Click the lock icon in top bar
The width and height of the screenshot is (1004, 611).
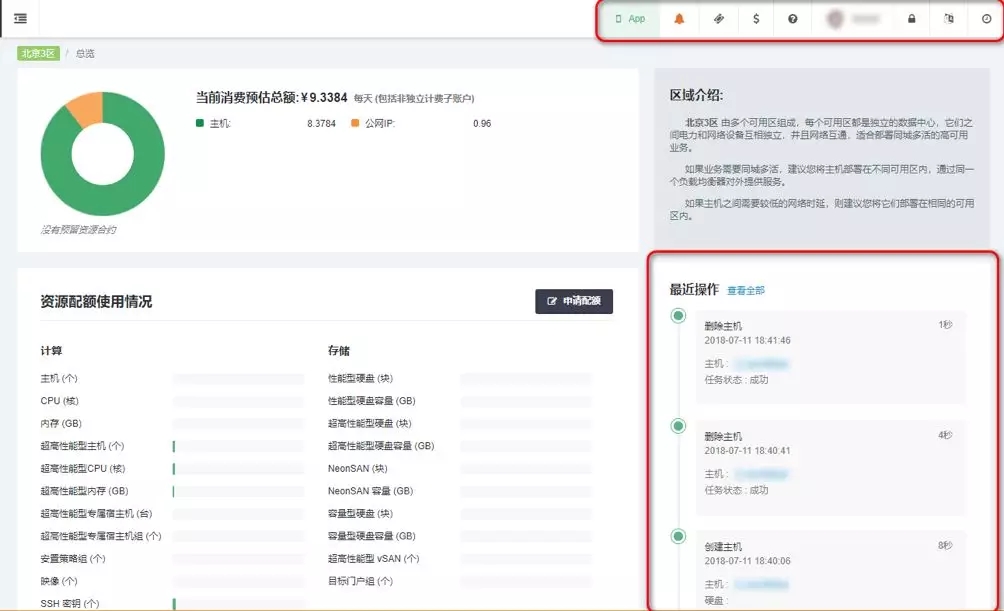(911, 19)
